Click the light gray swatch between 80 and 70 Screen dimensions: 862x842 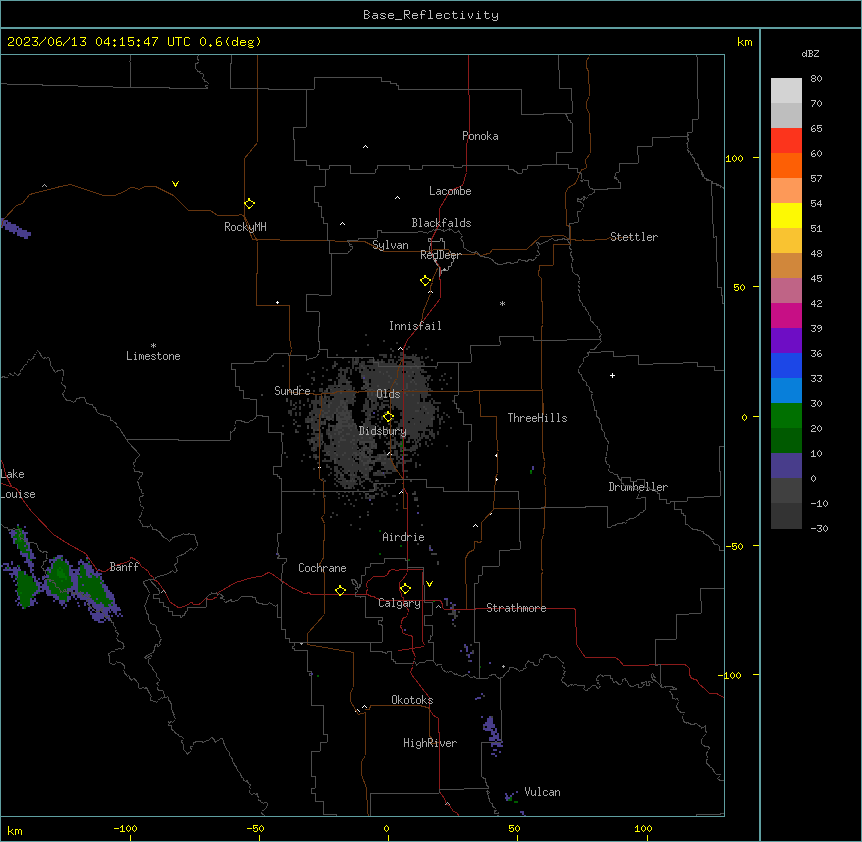[786, 91]
